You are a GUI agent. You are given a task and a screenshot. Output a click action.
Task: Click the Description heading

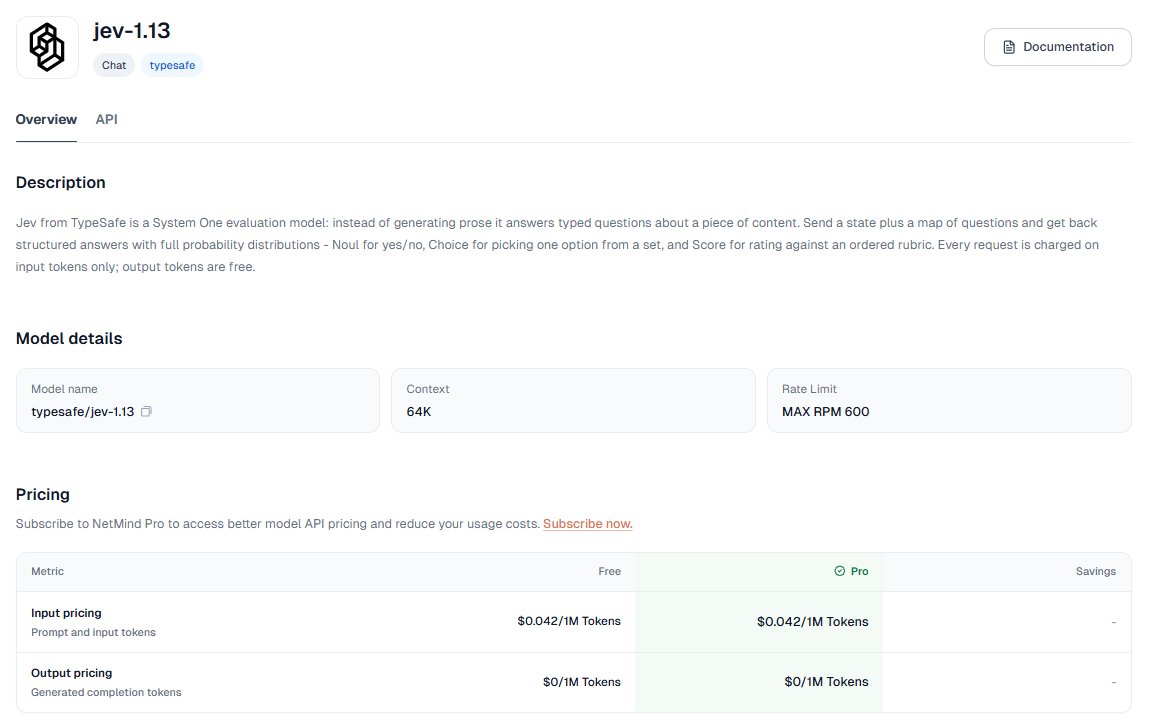tap(61, 182)
